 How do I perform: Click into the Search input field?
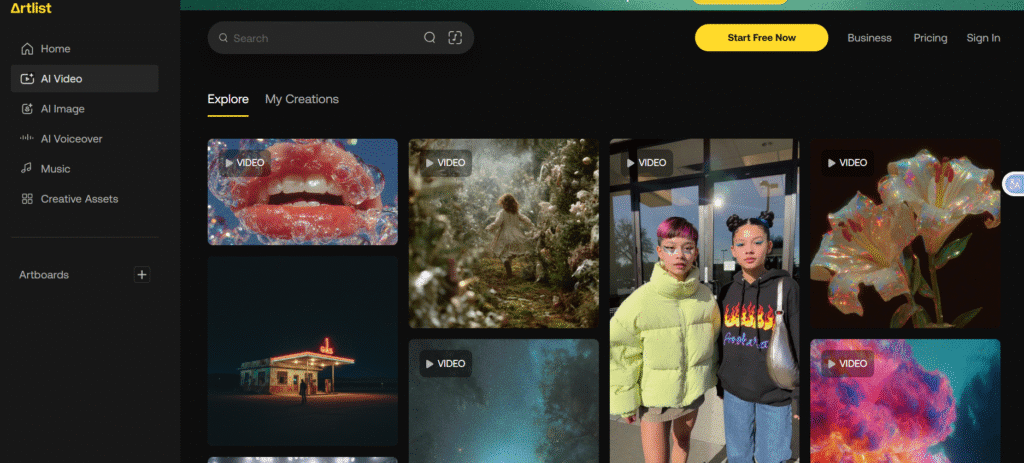point(320,38)
